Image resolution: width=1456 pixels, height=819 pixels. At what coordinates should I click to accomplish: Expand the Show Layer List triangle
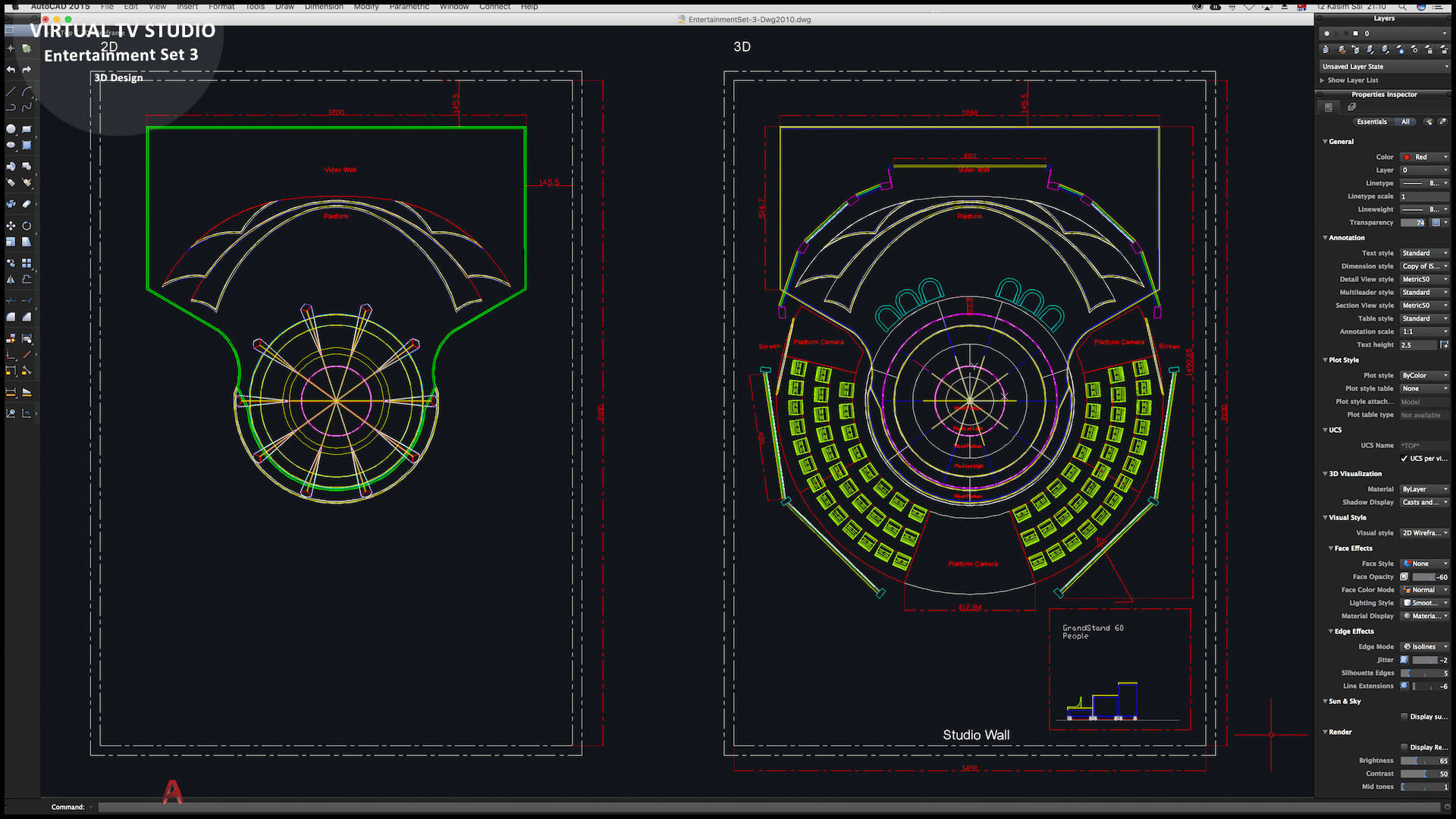click(x=1323, y=80)
